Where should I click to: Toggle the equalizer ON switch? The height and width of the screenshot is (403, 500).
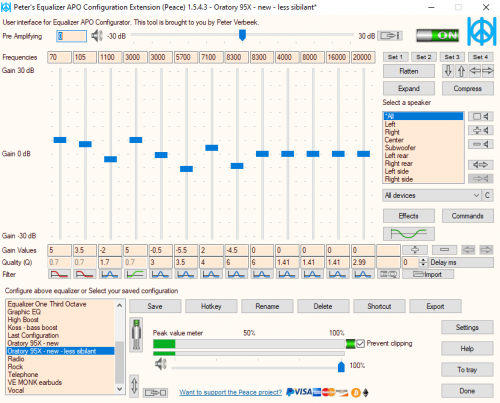[x=438, y=35]
